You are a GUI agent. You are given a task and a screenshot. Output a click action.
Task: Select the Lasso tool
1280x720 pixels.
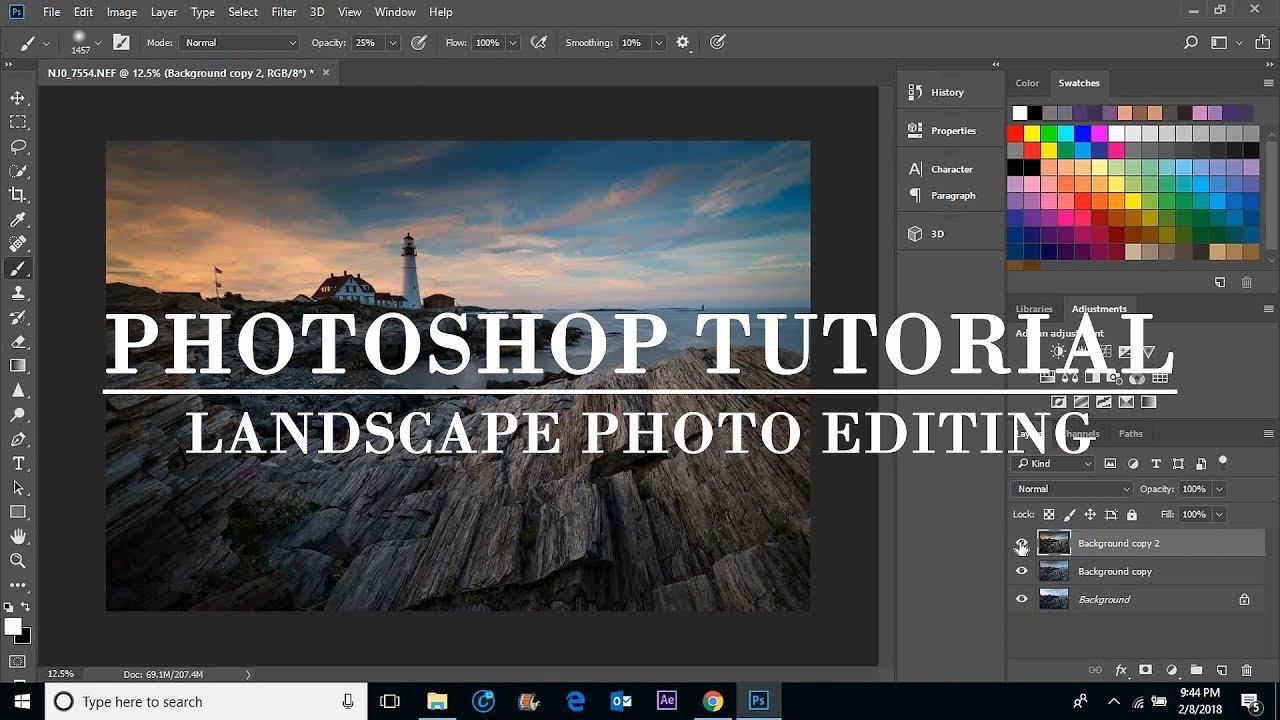pyautogui.click(x=18, y=146)
